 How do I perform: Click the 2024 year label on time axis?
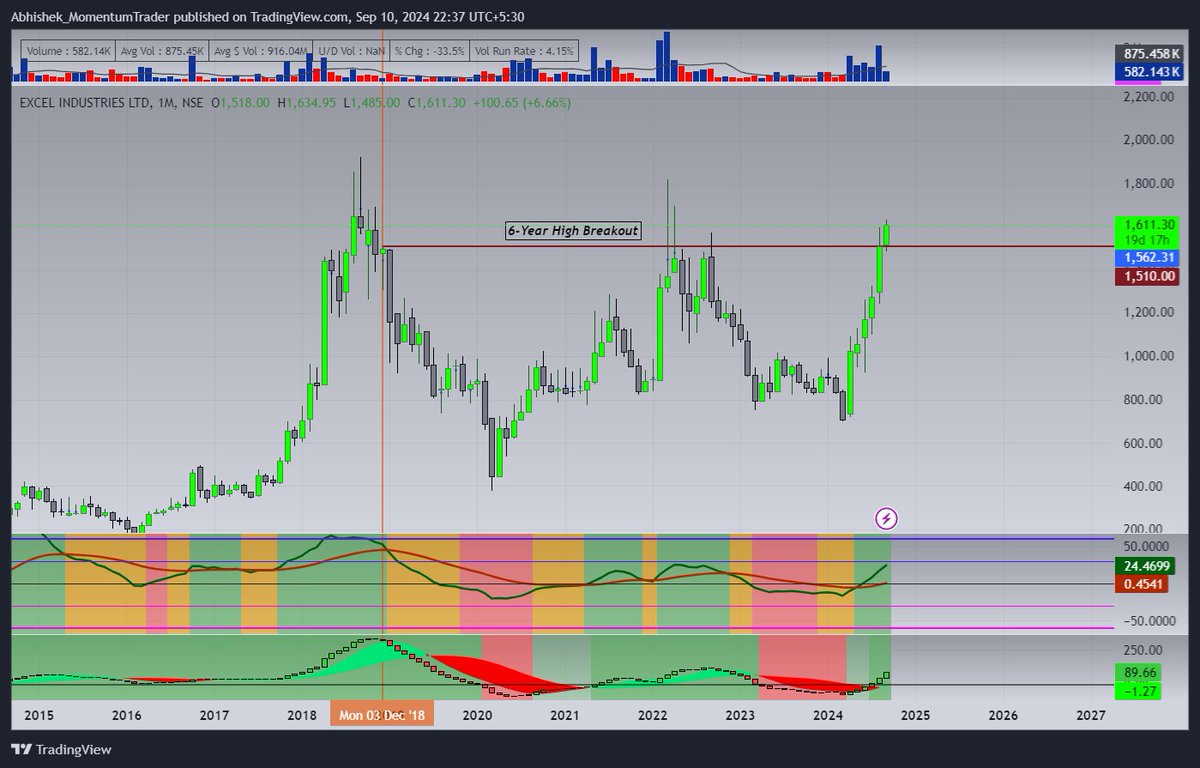828,716
